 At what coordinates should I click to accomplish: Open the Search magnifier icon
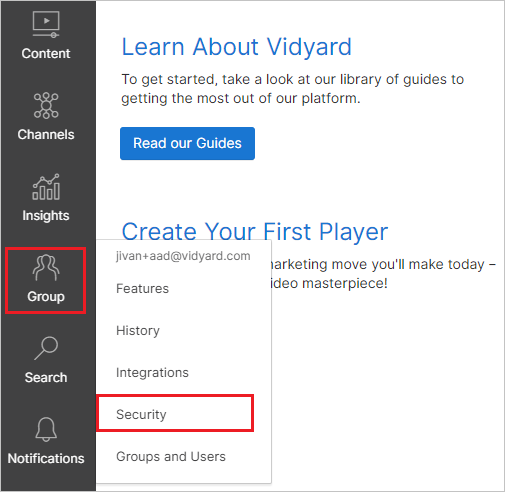pyautogui.click(x=46, y=348)
